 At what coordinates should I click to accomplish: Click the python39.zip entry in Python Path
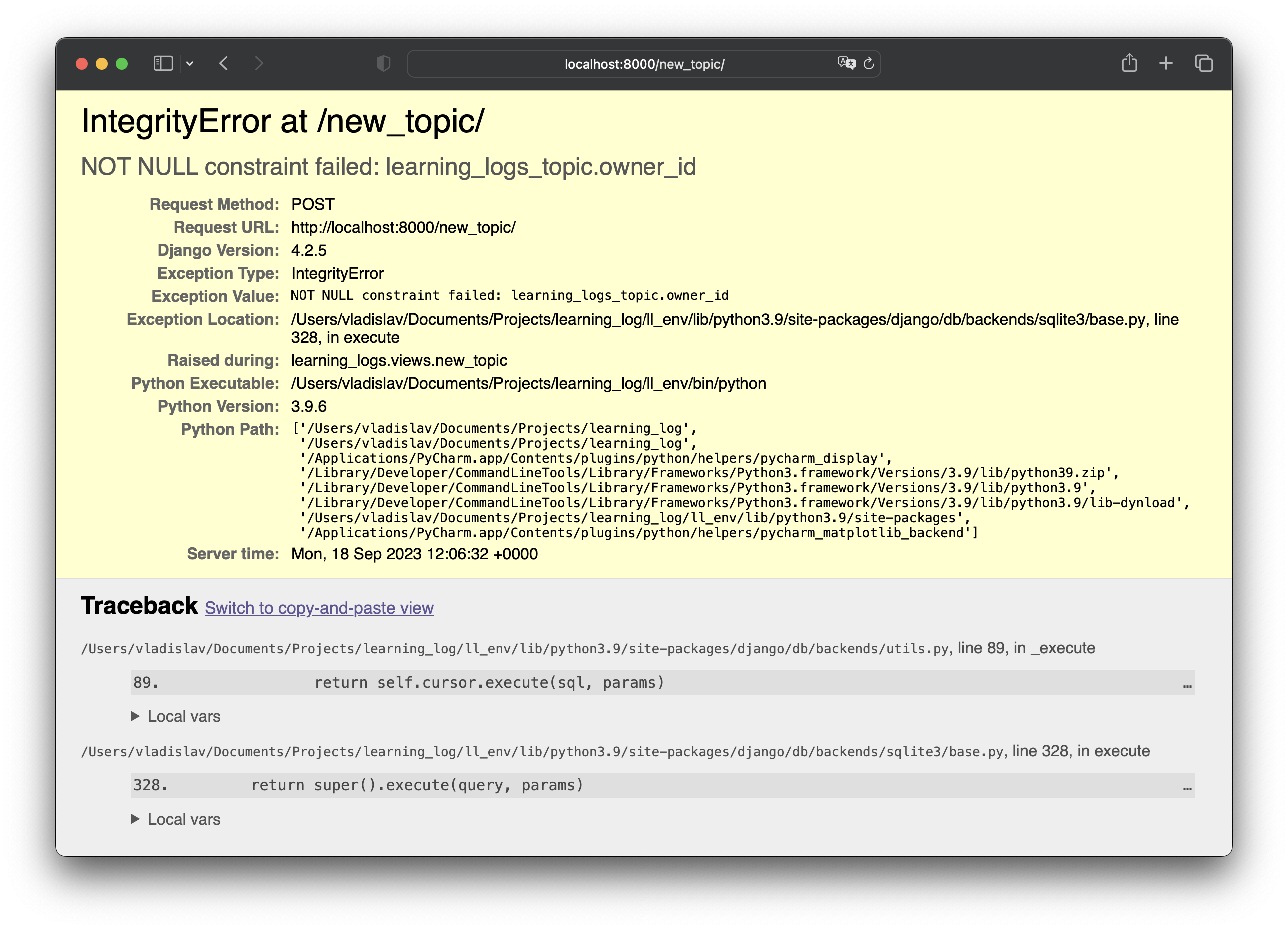(709, 473)
